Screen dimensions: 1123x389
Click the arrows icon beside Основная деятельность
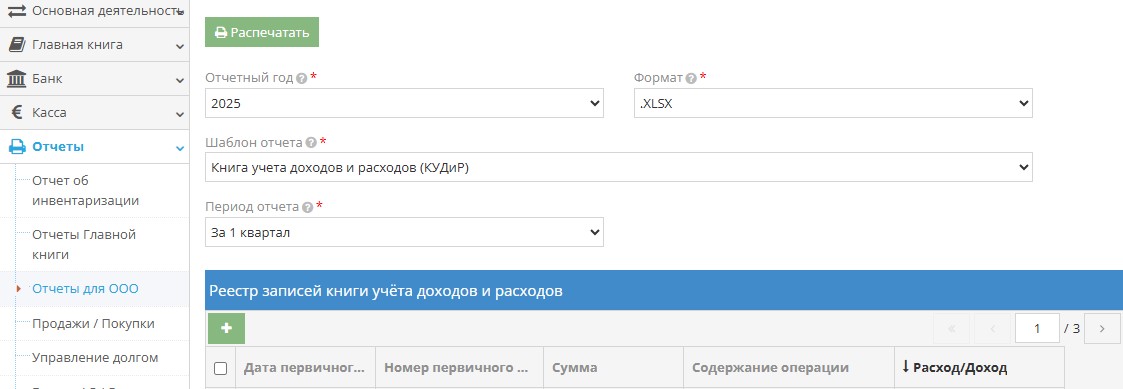click(x=16, y=11)
